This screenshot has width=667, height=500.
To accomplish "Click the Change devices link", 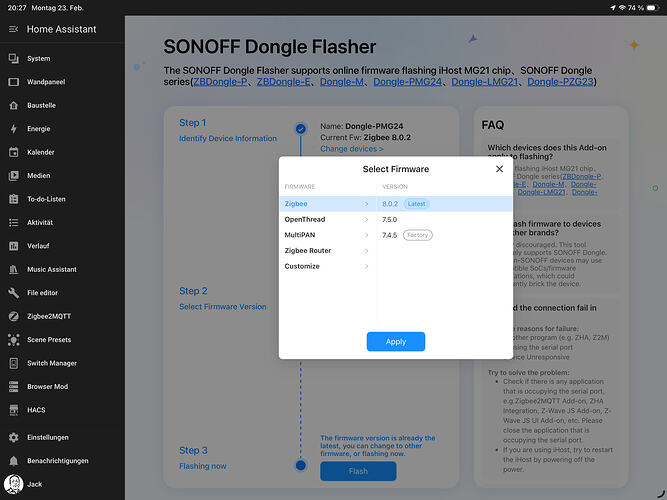I will tap(352, 149).
